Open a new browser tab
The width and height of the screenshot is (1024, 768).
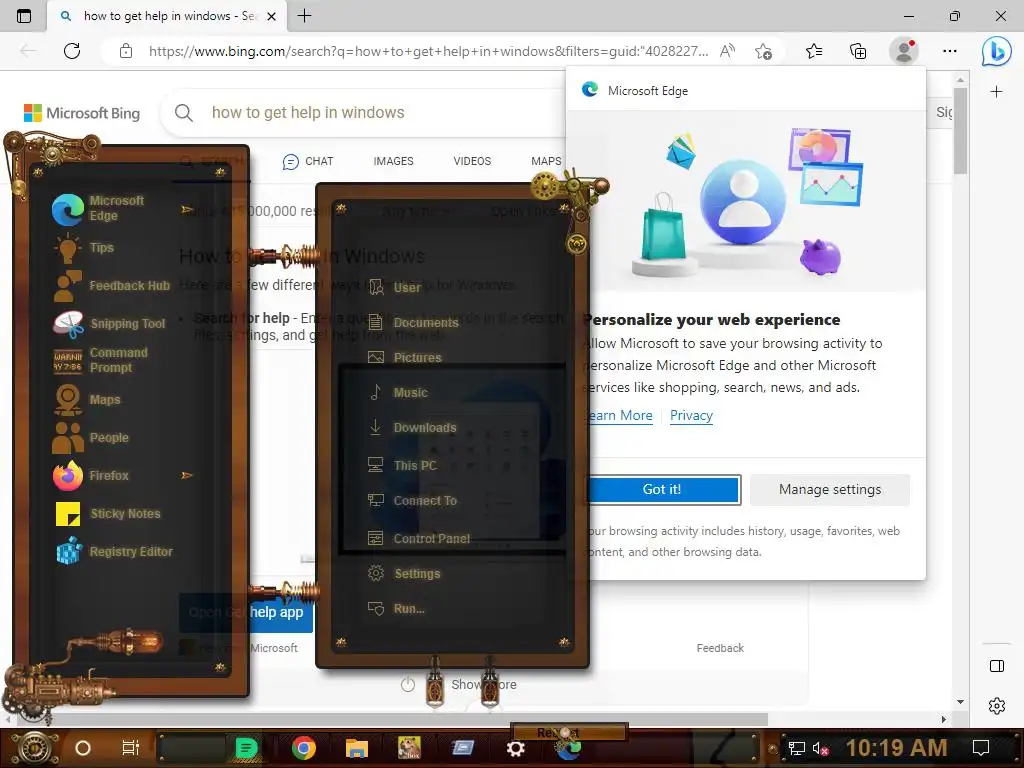304,16
